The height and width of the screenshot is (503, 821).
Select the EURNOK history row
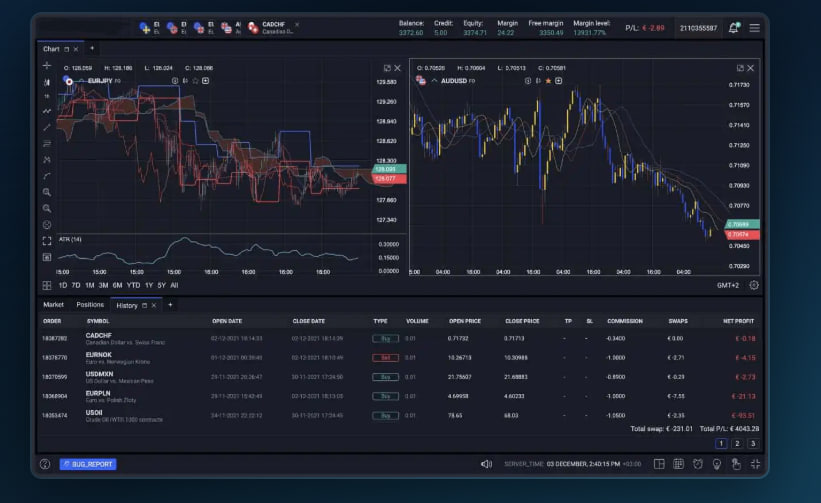399,358
